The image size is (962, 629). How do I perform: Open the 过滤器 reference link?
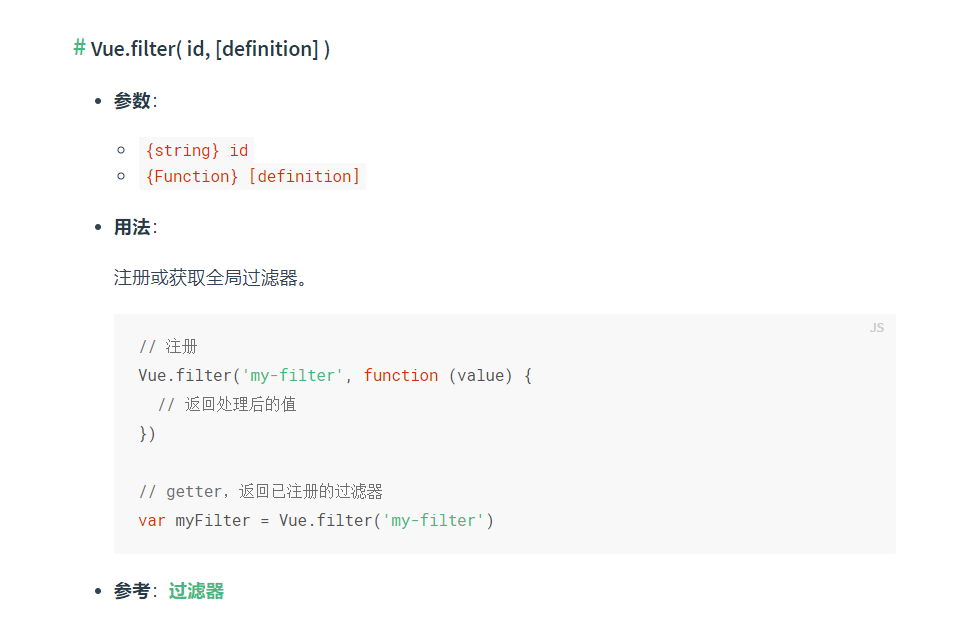tap(196, 591)
